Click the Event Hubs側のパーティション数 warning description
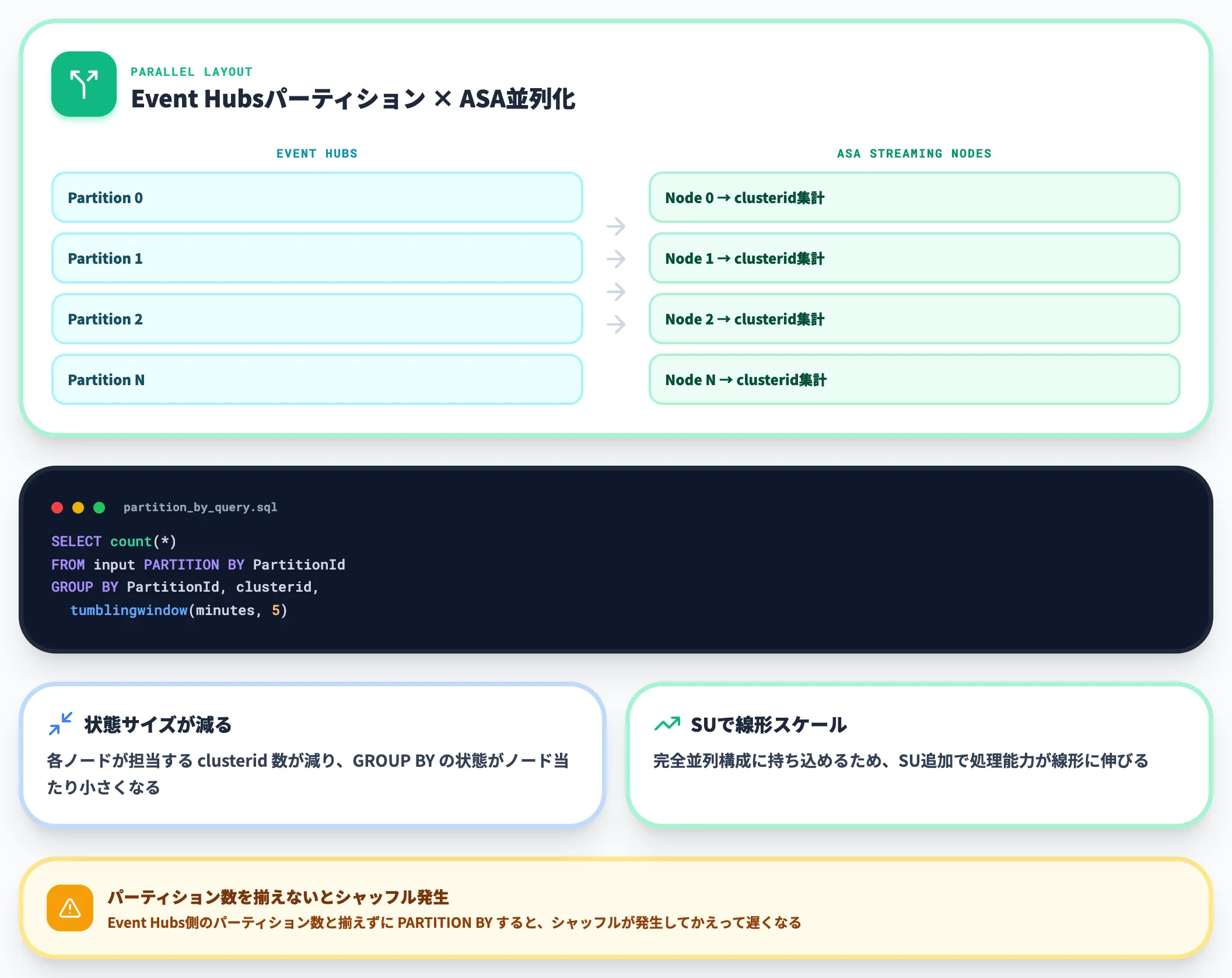Viewport: 1232px width, 978px height. (x=454, y=923)
